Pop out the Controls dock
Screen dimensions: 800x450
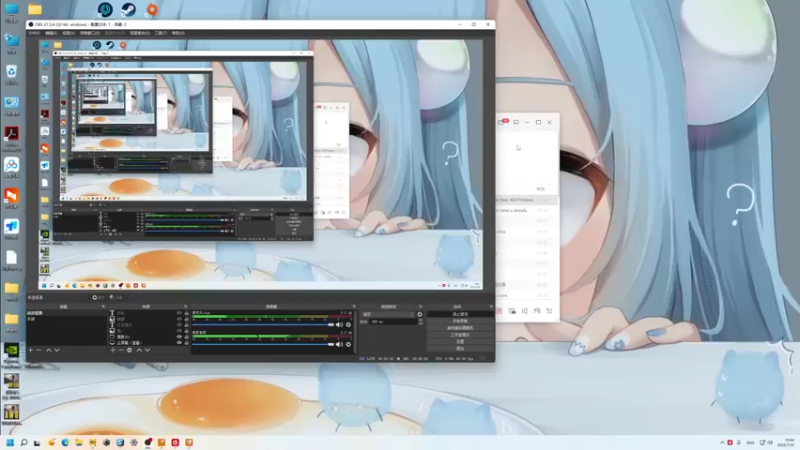pyautogui.click(x=491, y=307)
